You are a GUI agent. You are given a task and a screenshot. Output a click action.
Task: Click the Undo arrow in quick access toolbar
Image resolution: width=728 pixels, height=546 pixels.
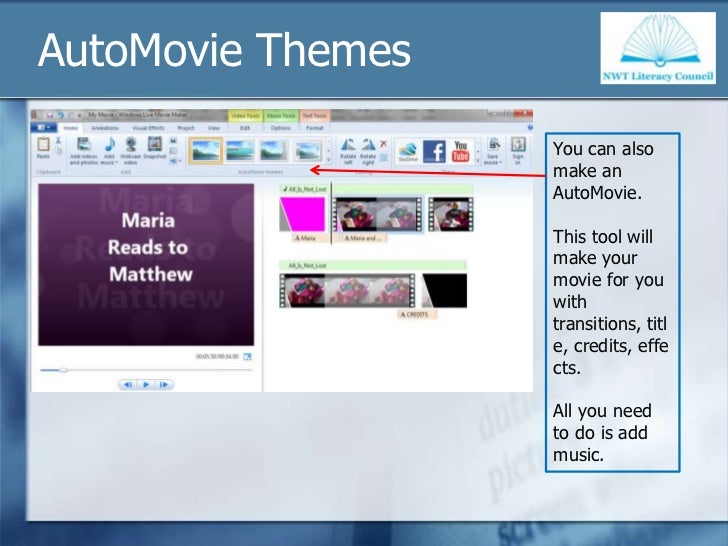pos(60,115)
